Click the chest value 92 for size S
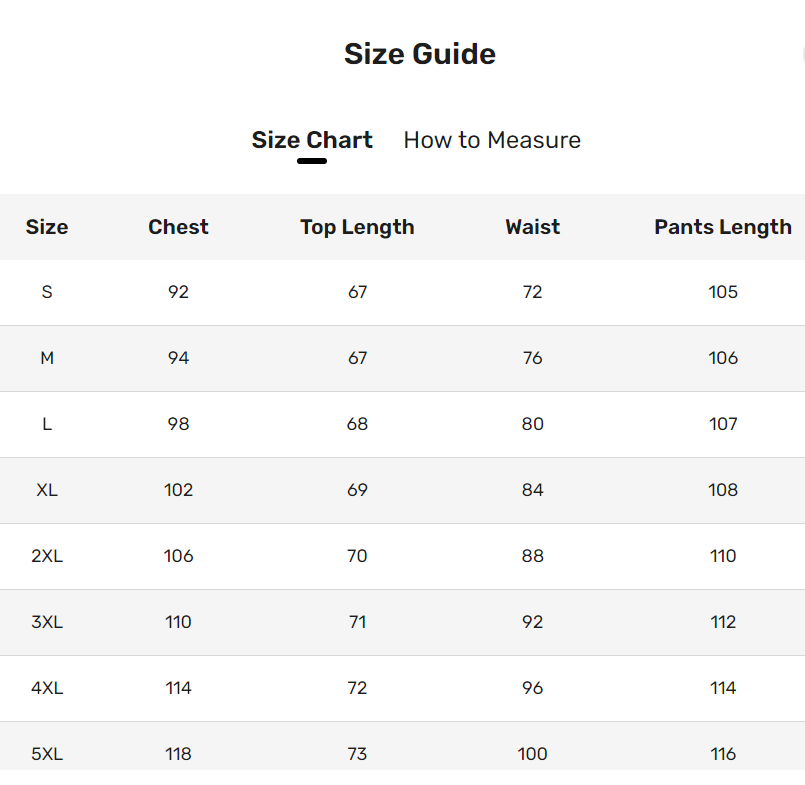The height and width of the screenshot is (785, 805). [x=178, y=292]
